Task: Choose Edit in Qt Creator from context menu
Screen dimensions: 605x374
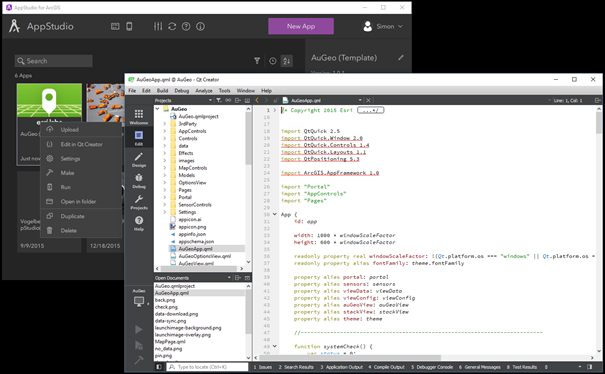Action: (x=81, y=144)
